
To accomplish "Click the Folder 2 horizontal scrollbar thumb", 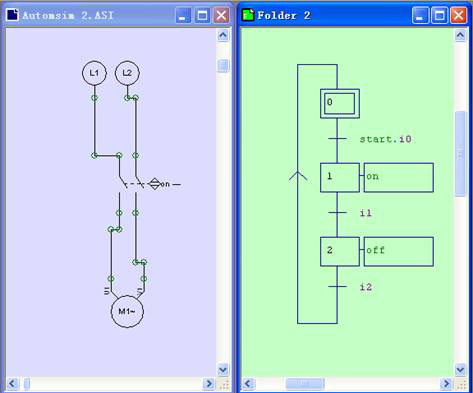I will [x=305, y=384].
